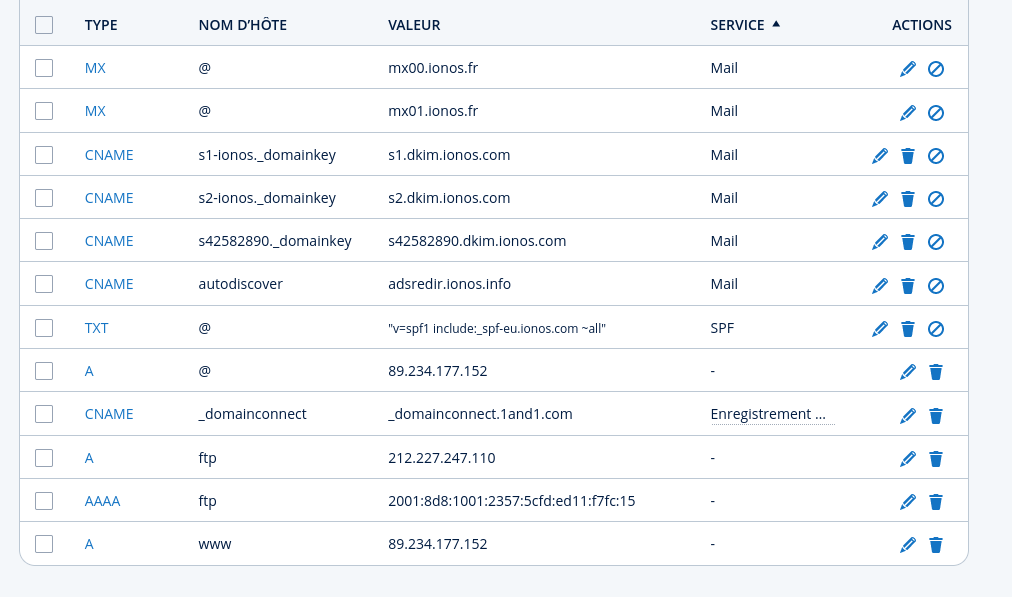Disable the s42582890._domainkey record
Screen dimensions: 1012x597
click(x=936, y=242)
